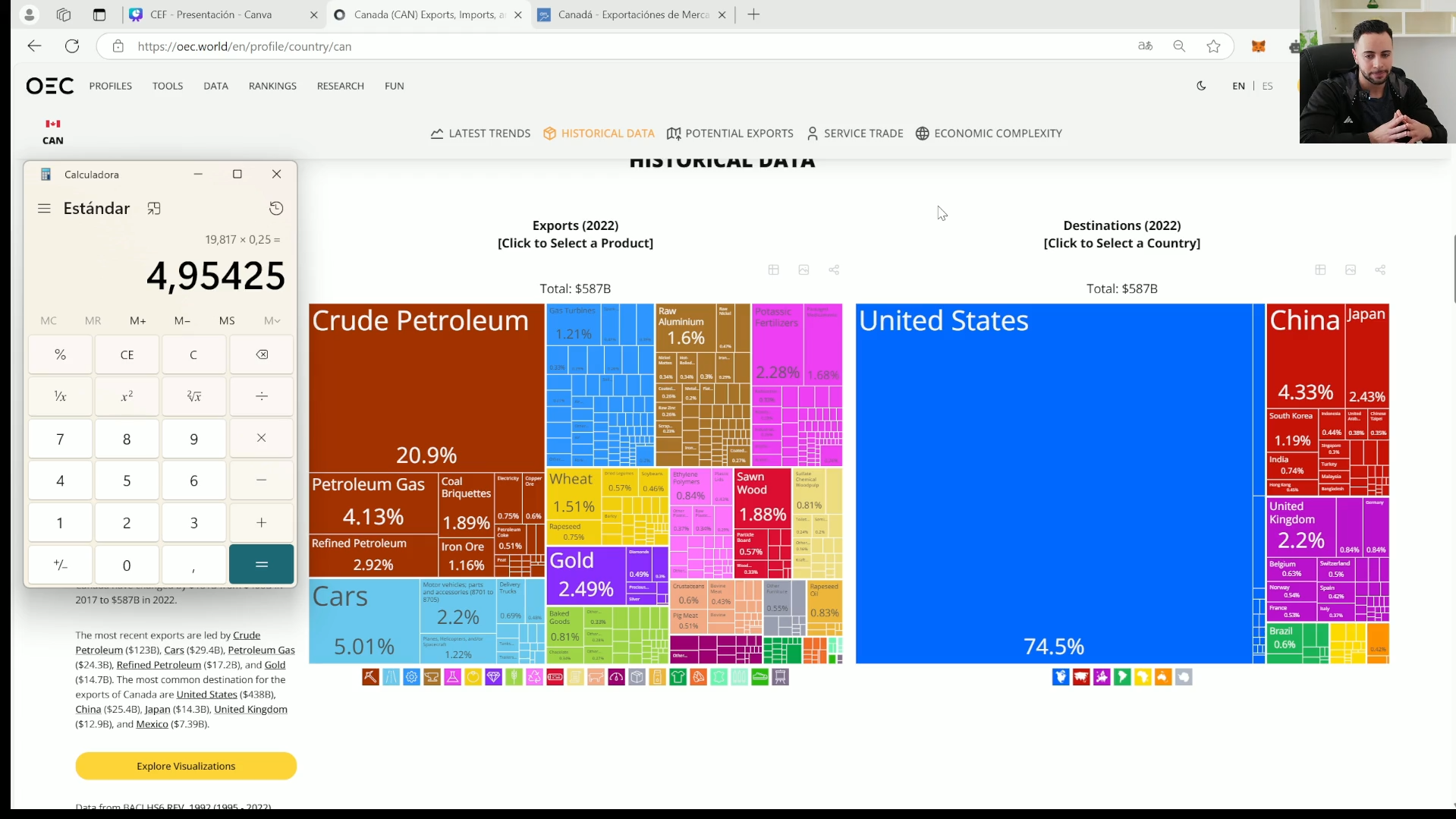1456x819 pixels.
Task: Filter by animal products cow icon
Action: point(596,677)
